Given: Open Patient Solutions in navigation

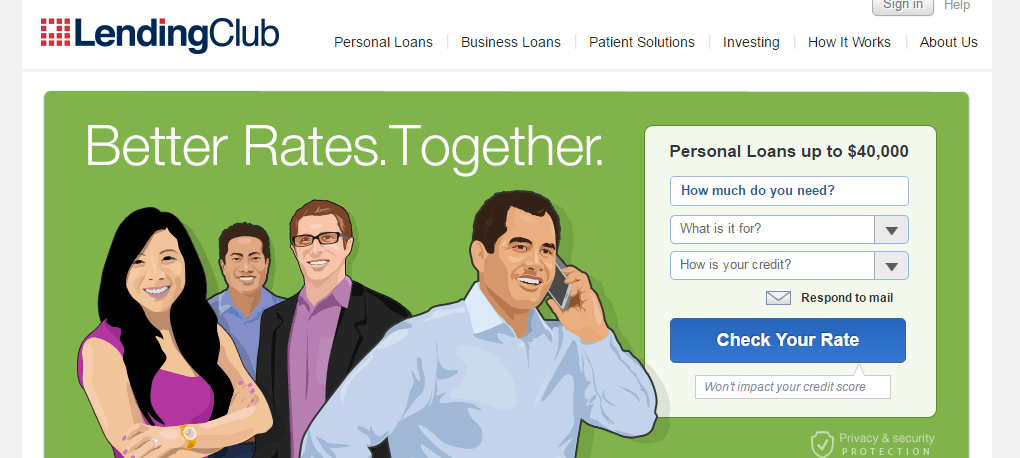Looking at the screenshot, I should coord(641,42).
